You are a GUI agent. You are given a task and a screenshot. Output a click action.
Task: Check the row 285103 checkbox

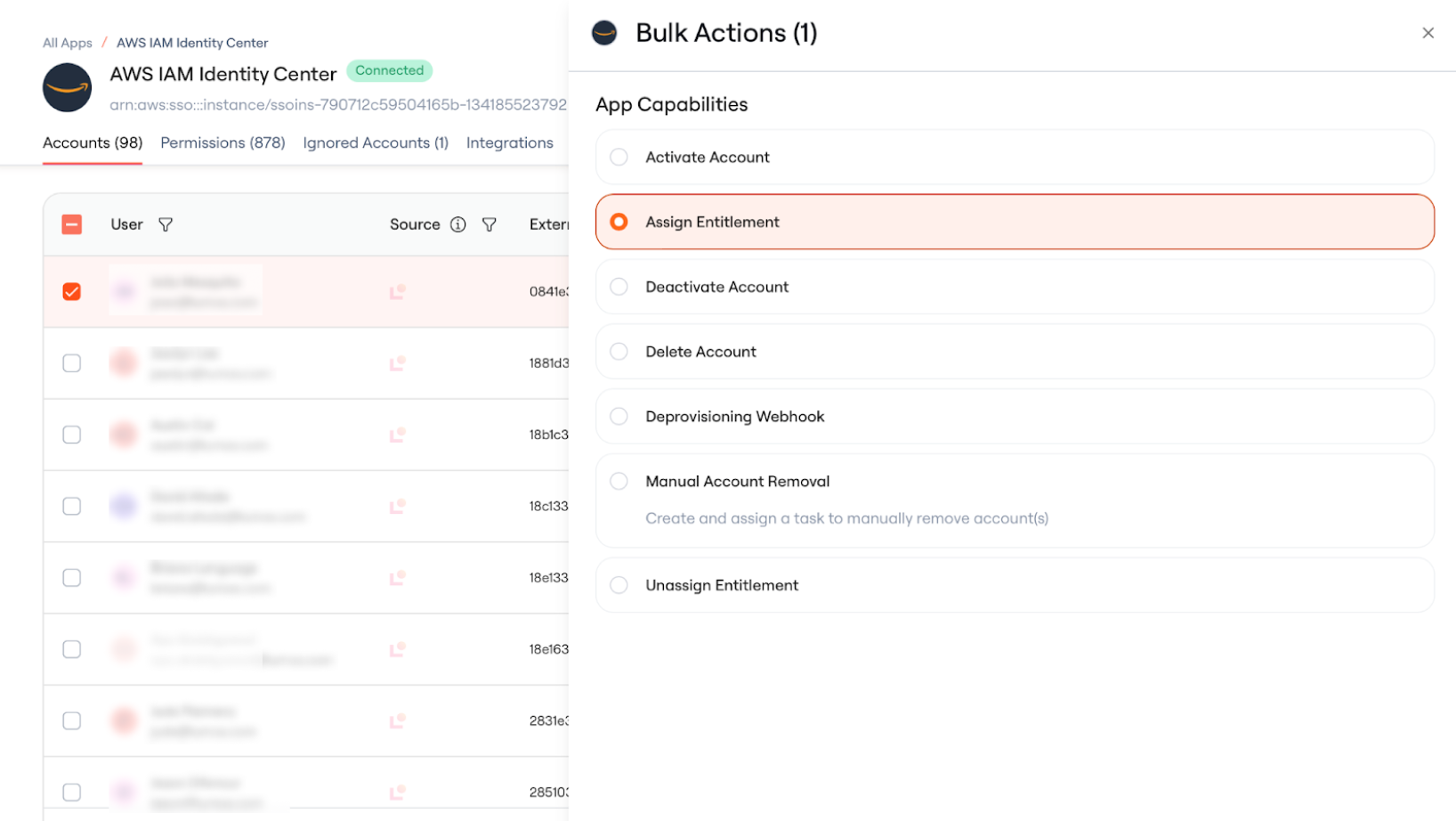pos(72,793)
